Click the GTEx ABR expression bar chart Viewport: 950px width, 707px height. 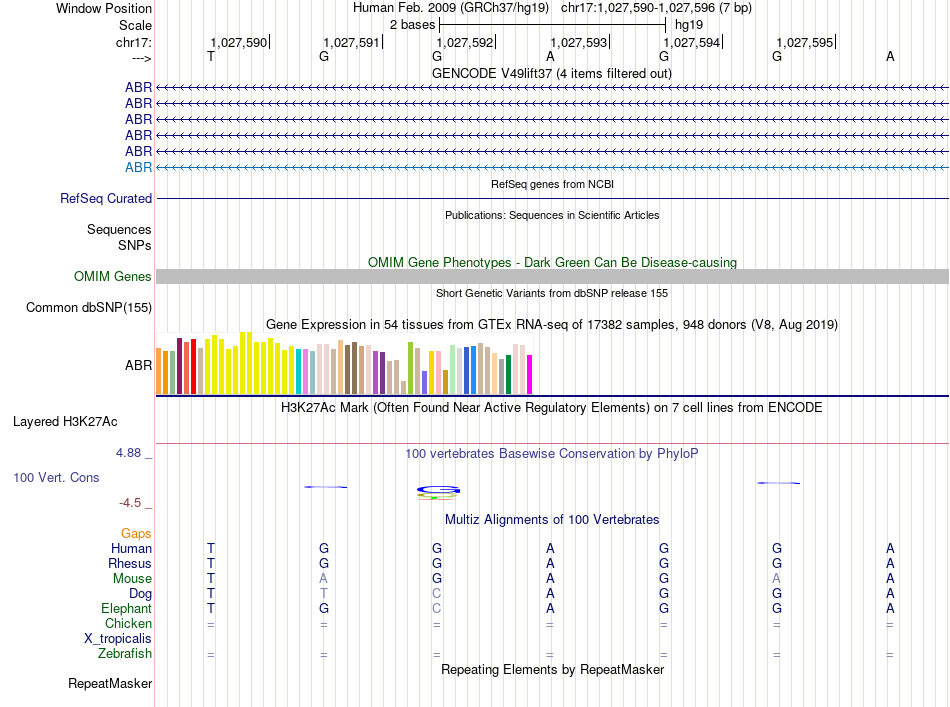click(344, 363)
